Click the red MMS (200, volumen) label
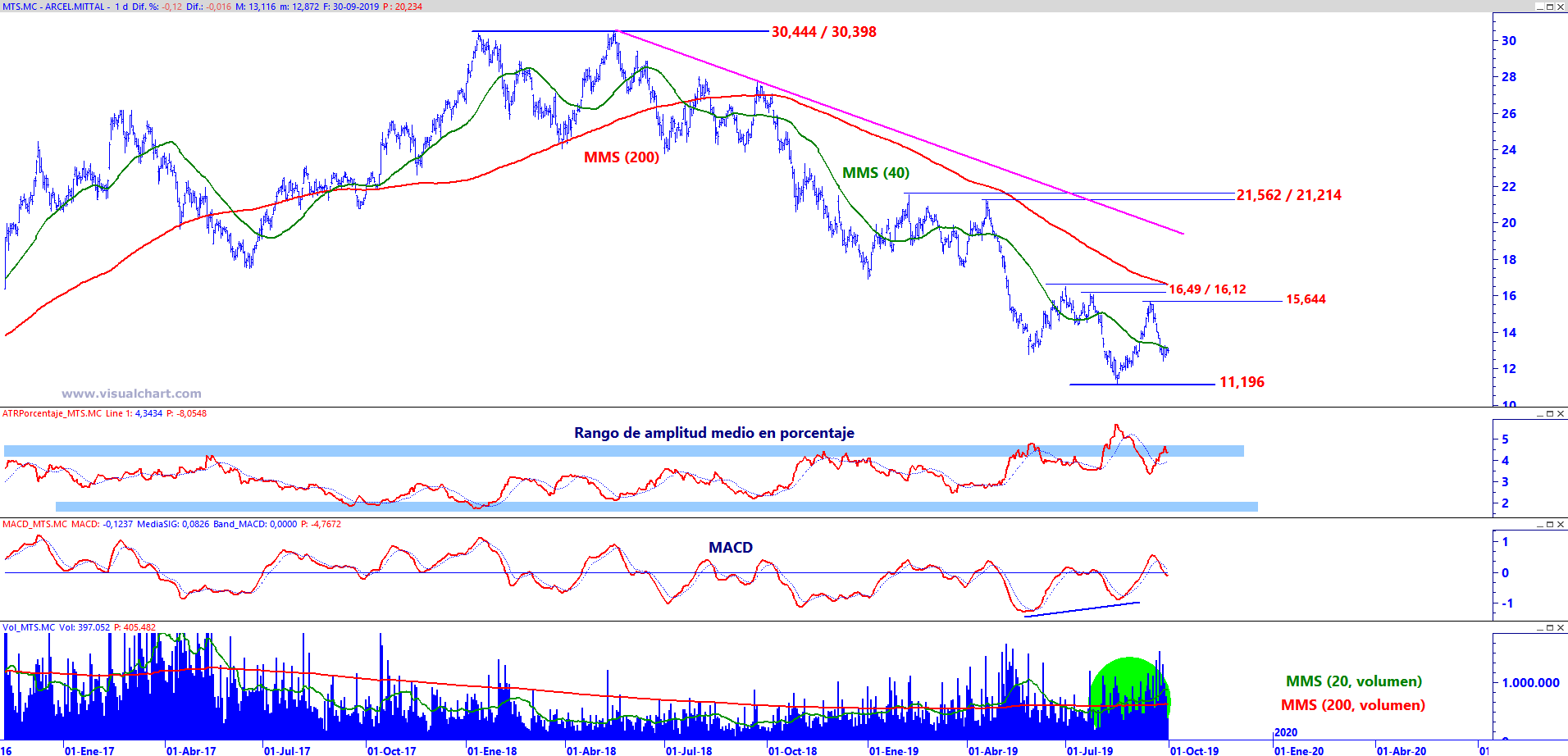The width and height of the screenshot is (1568, 756). [1352, 705]
